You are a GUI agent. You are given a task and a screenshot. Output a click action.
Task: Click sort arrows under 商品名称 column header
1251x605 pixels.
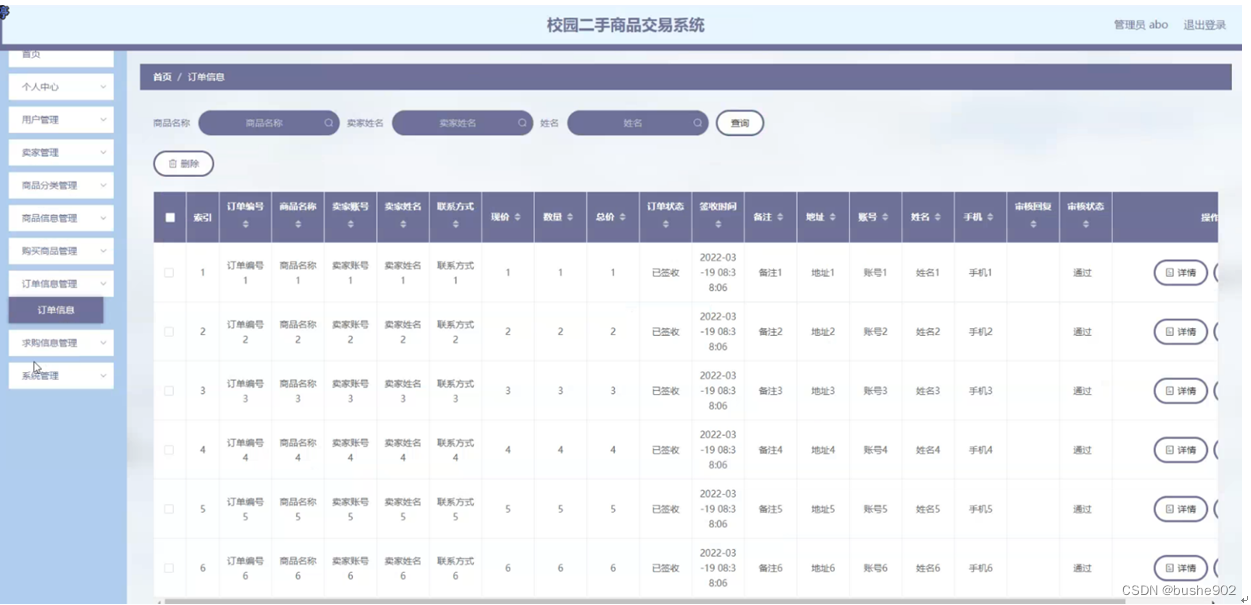(x=298, y=225)
